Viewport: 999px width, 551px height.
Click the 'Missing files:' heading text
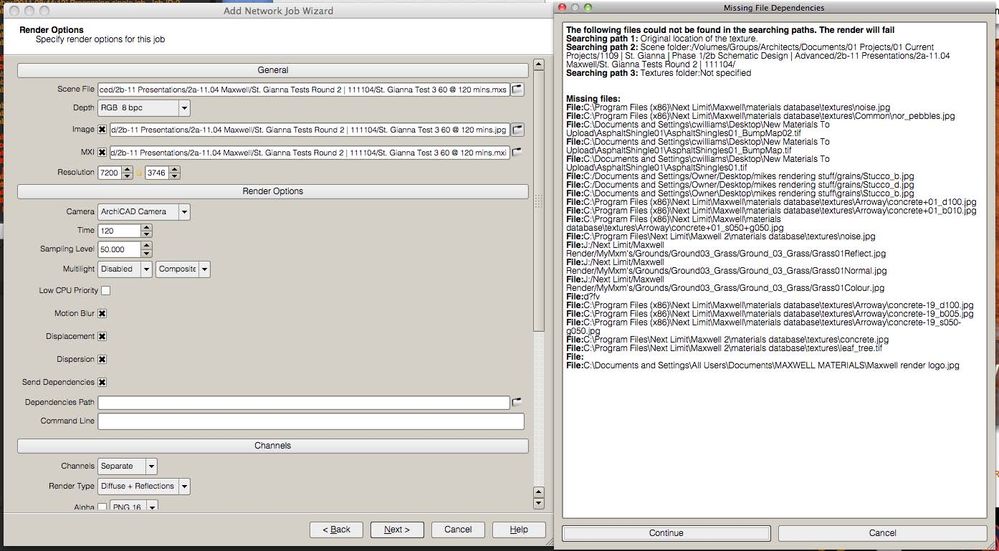[593, 99]
